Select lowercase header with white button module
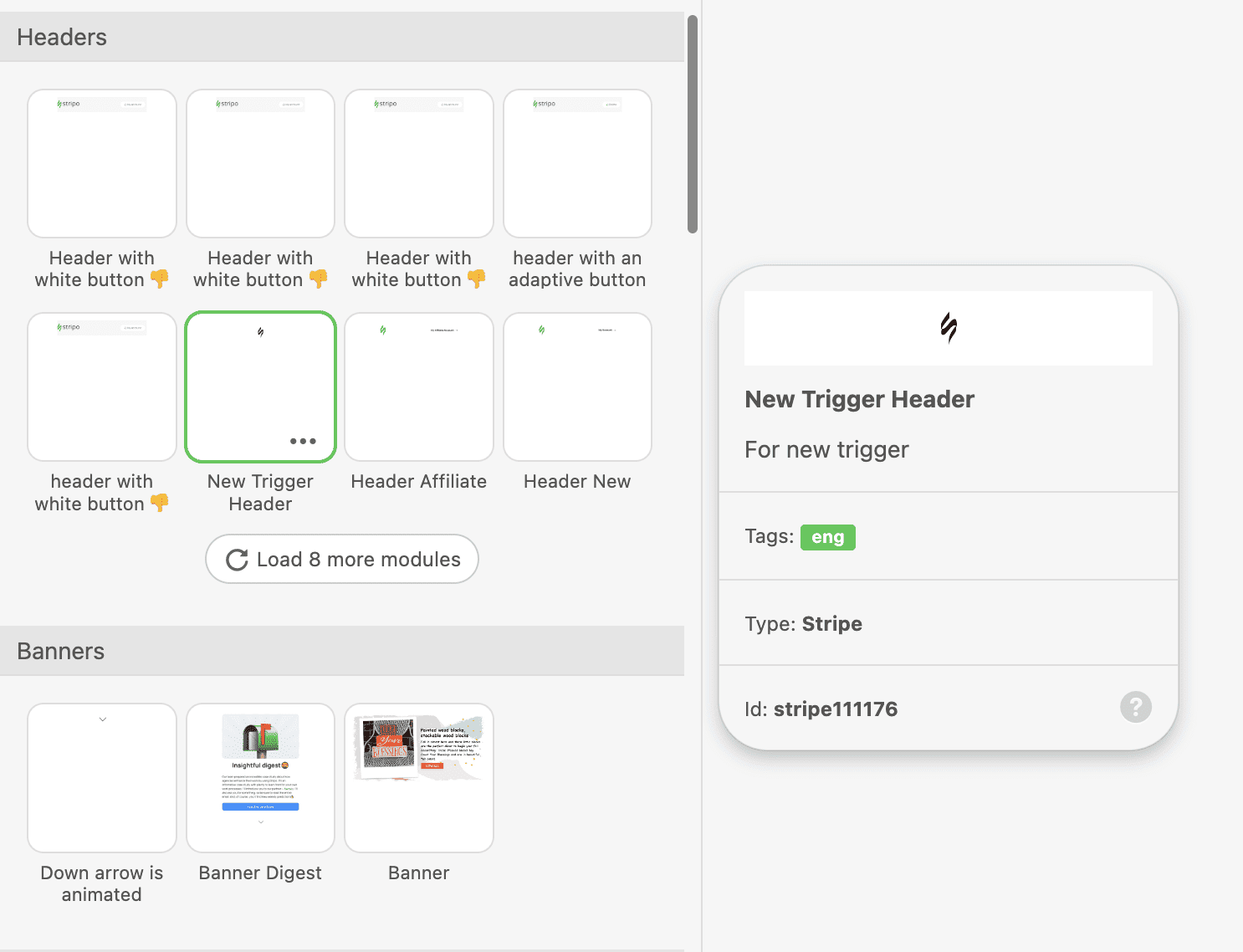The width and height of the screenshot is (1243, 952). coord(102,386)
